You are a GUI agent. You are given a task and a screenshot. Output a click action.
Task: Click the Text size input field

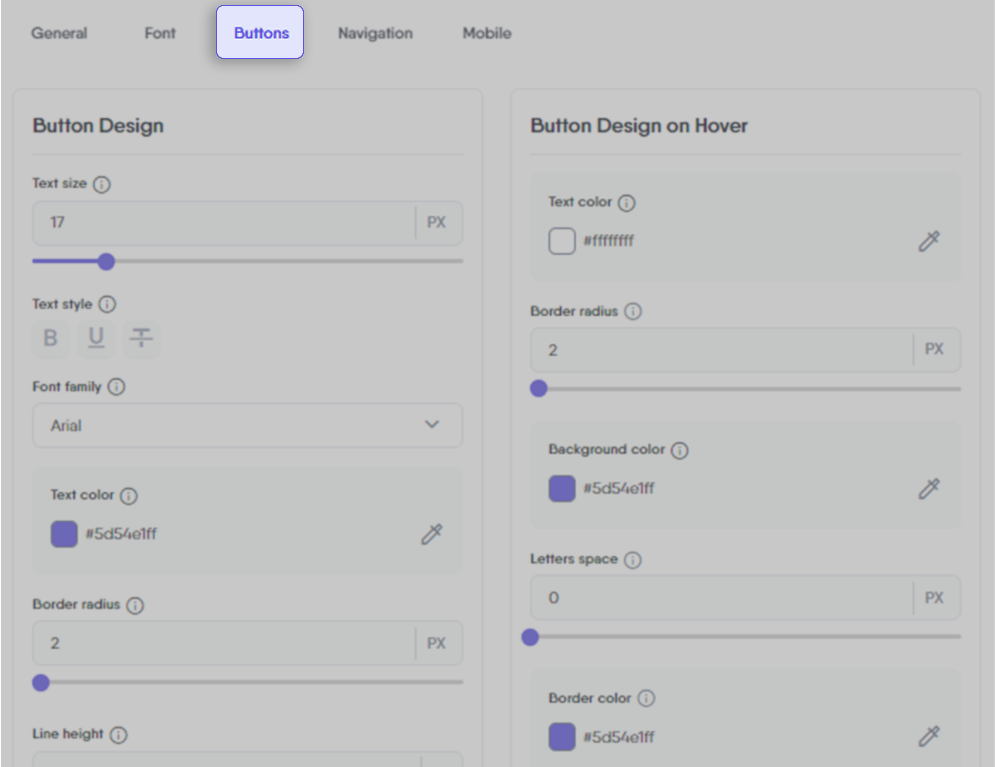(x=222, y=223)
